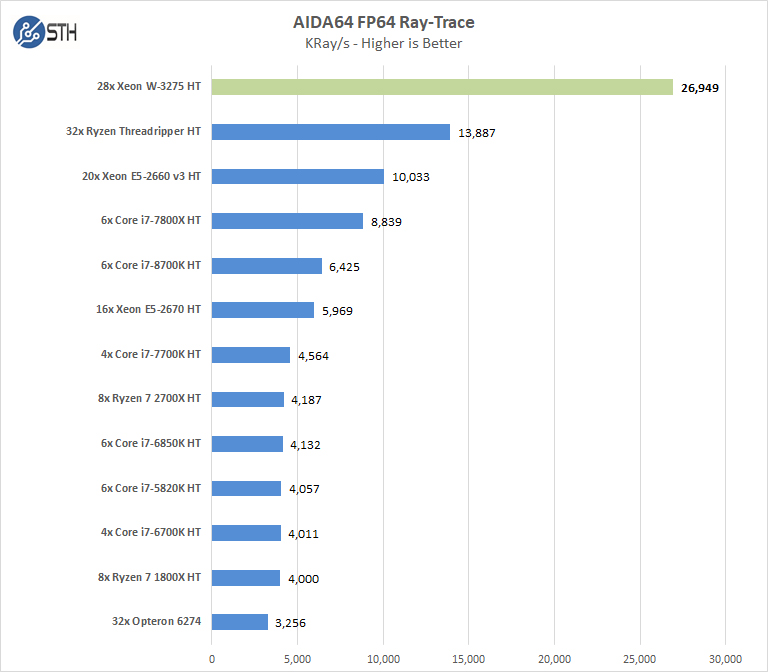Image resolution: width=768 pixels, height=672 pixels.
Task: Select the 6x Core i7-8700K HT label
Action: click(151, 265)
